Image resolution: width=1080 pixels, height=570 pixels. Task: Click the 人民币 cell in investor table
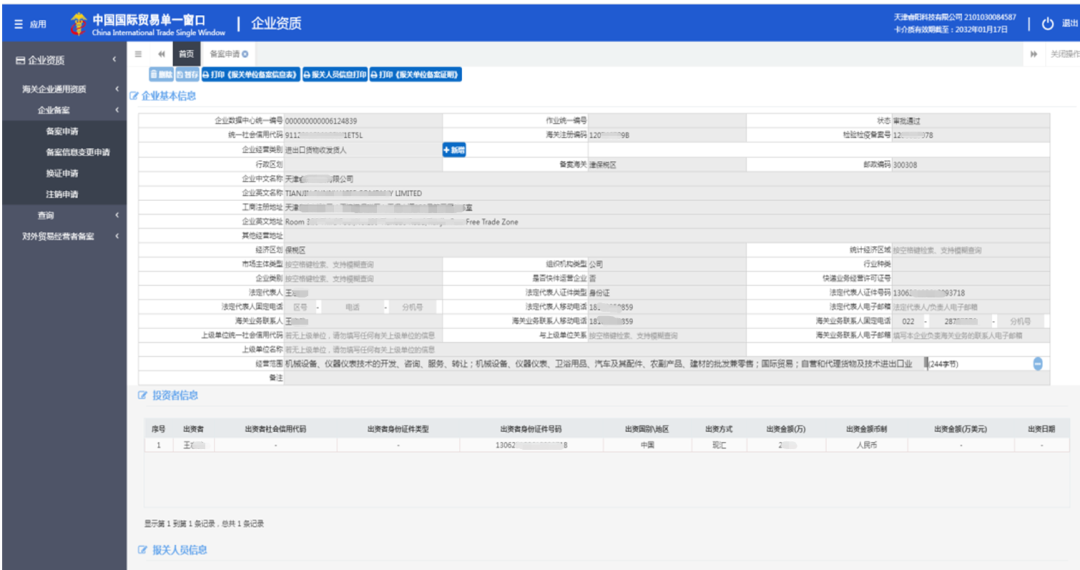click(x=866, y=445)
